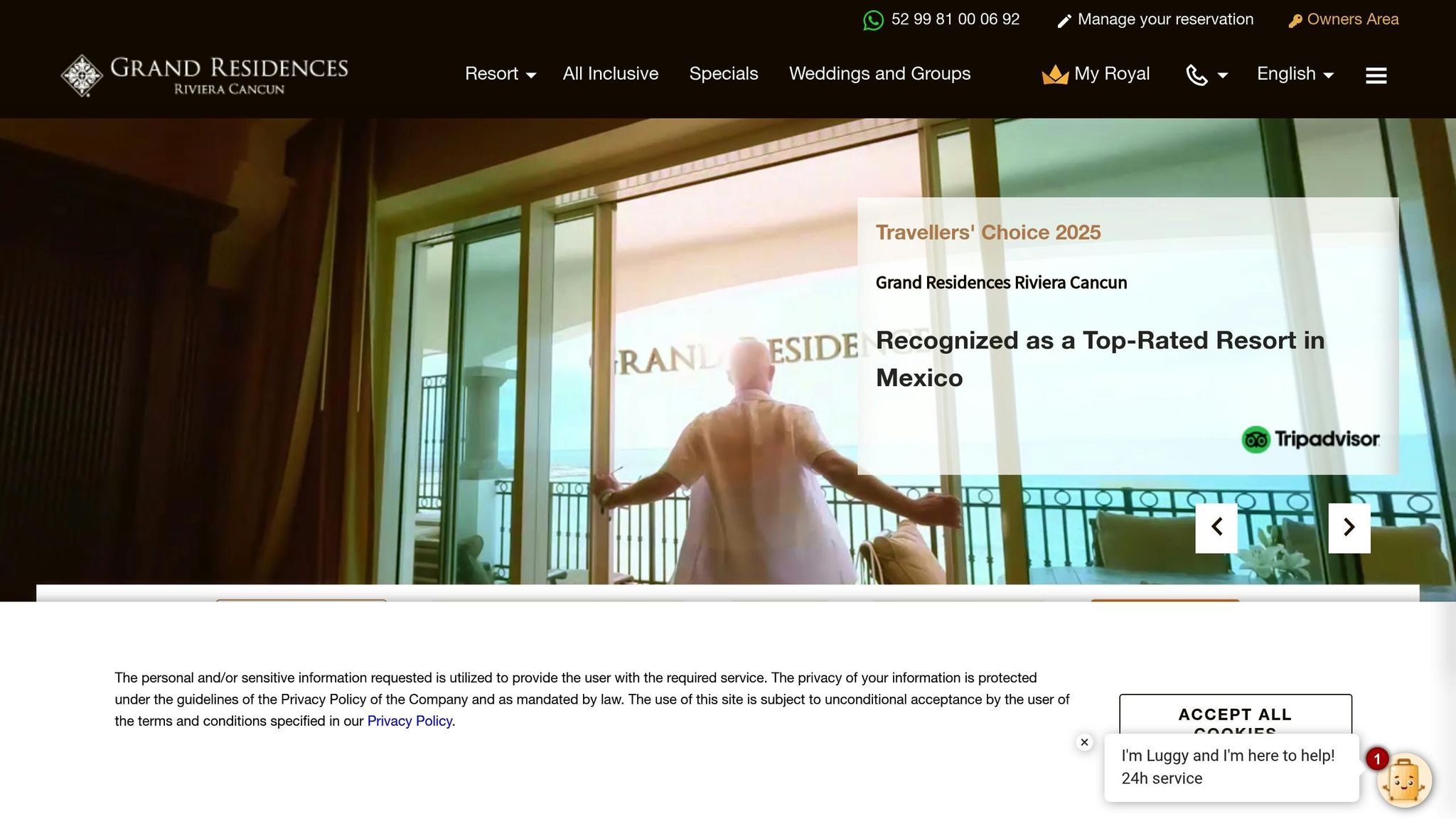Dismiss the Luggy chat bubble with X
1456x819 pixels.
point(1084,742)
